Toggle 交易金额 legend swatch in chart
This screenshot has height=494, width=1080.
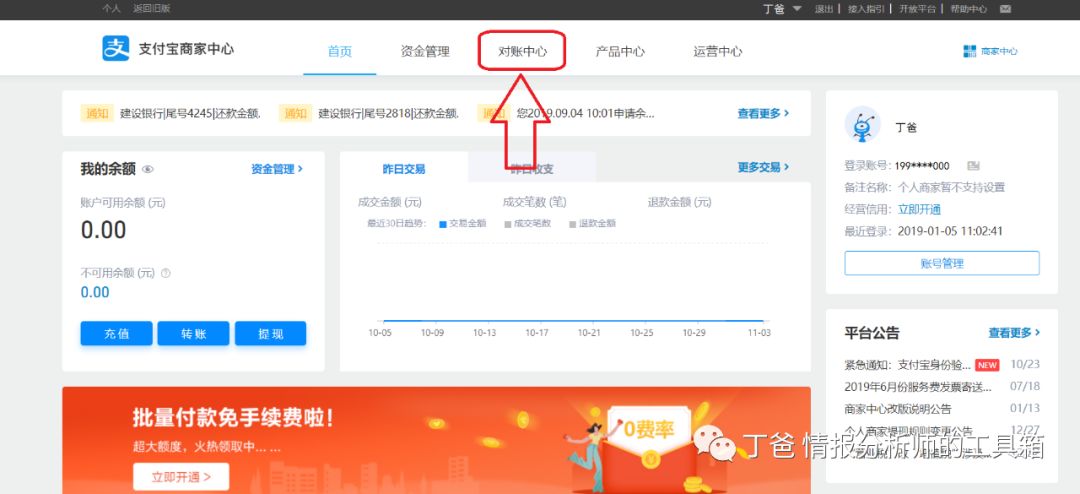(443, 224)
